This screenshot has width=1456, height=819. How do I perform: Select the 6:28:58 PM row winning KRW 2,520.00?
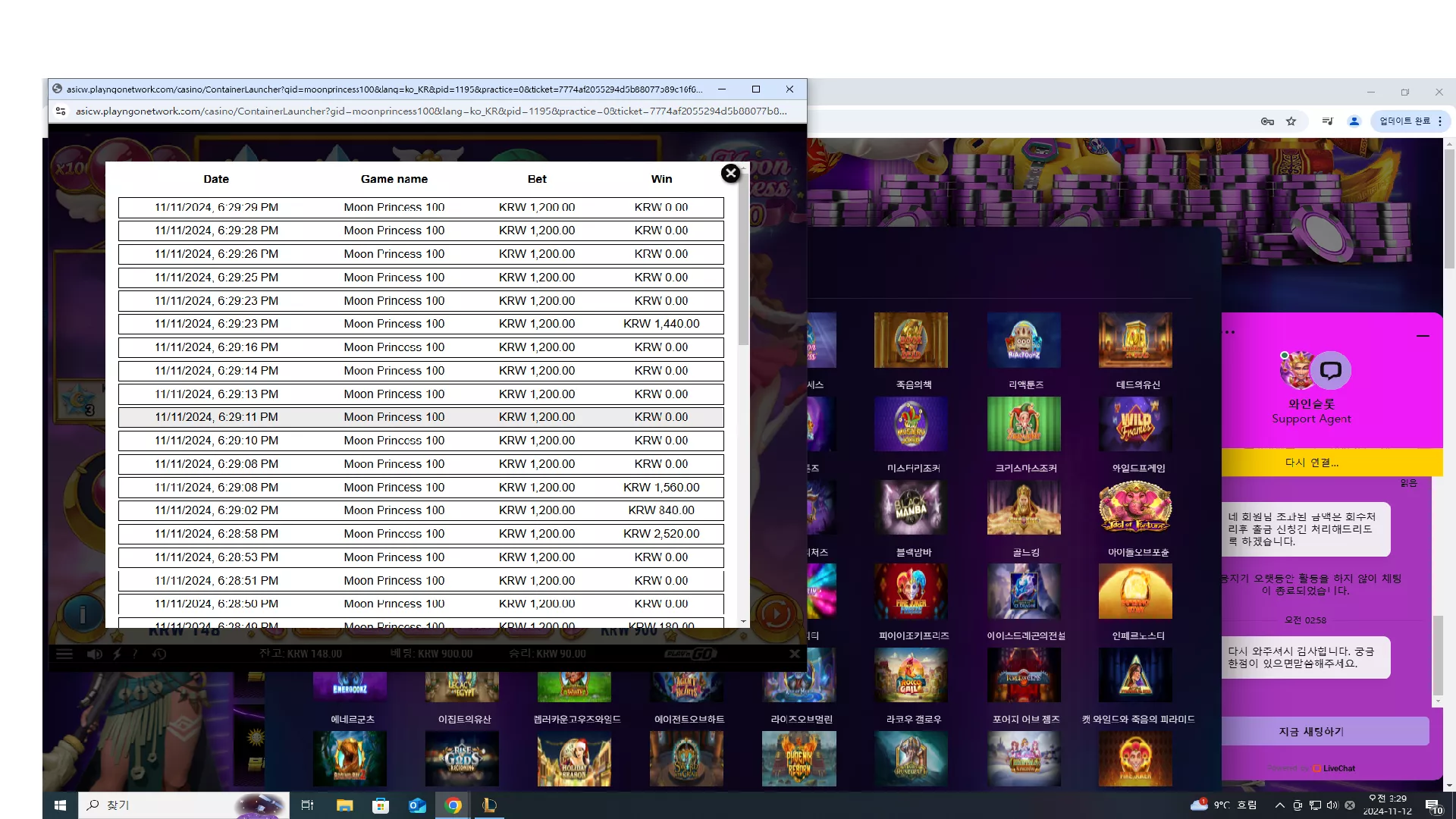[x=421, y=534]
